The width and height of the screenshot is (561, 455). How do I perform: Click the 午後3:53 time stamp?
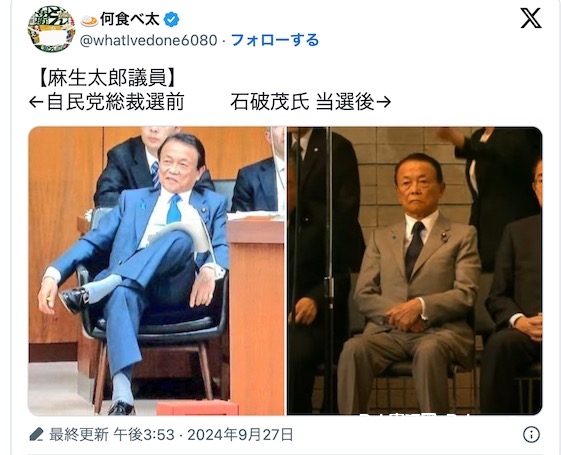point(144,435)
